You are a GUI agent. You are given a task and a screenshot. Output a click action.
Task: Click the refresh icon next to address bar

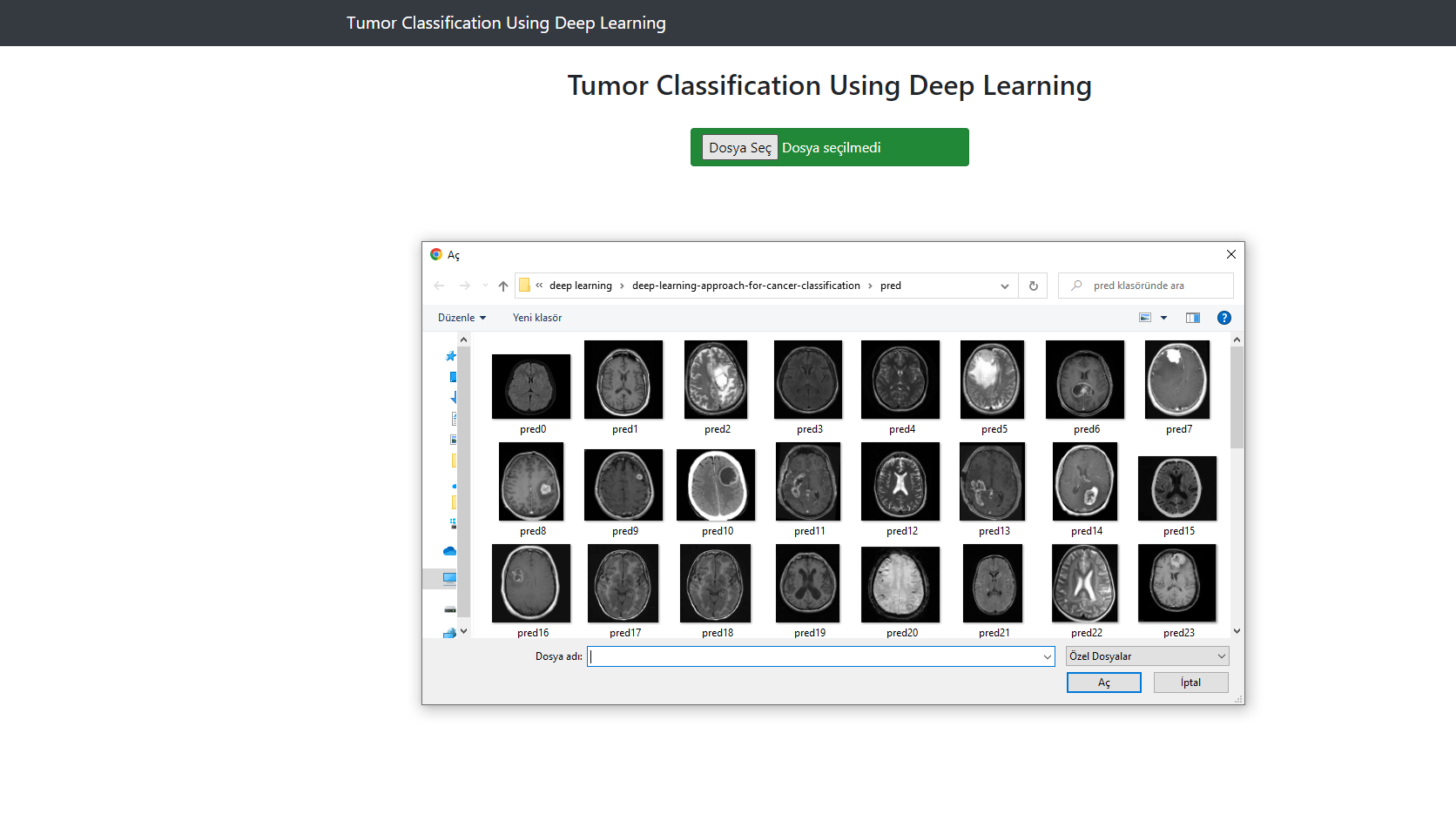point(1033,286)
